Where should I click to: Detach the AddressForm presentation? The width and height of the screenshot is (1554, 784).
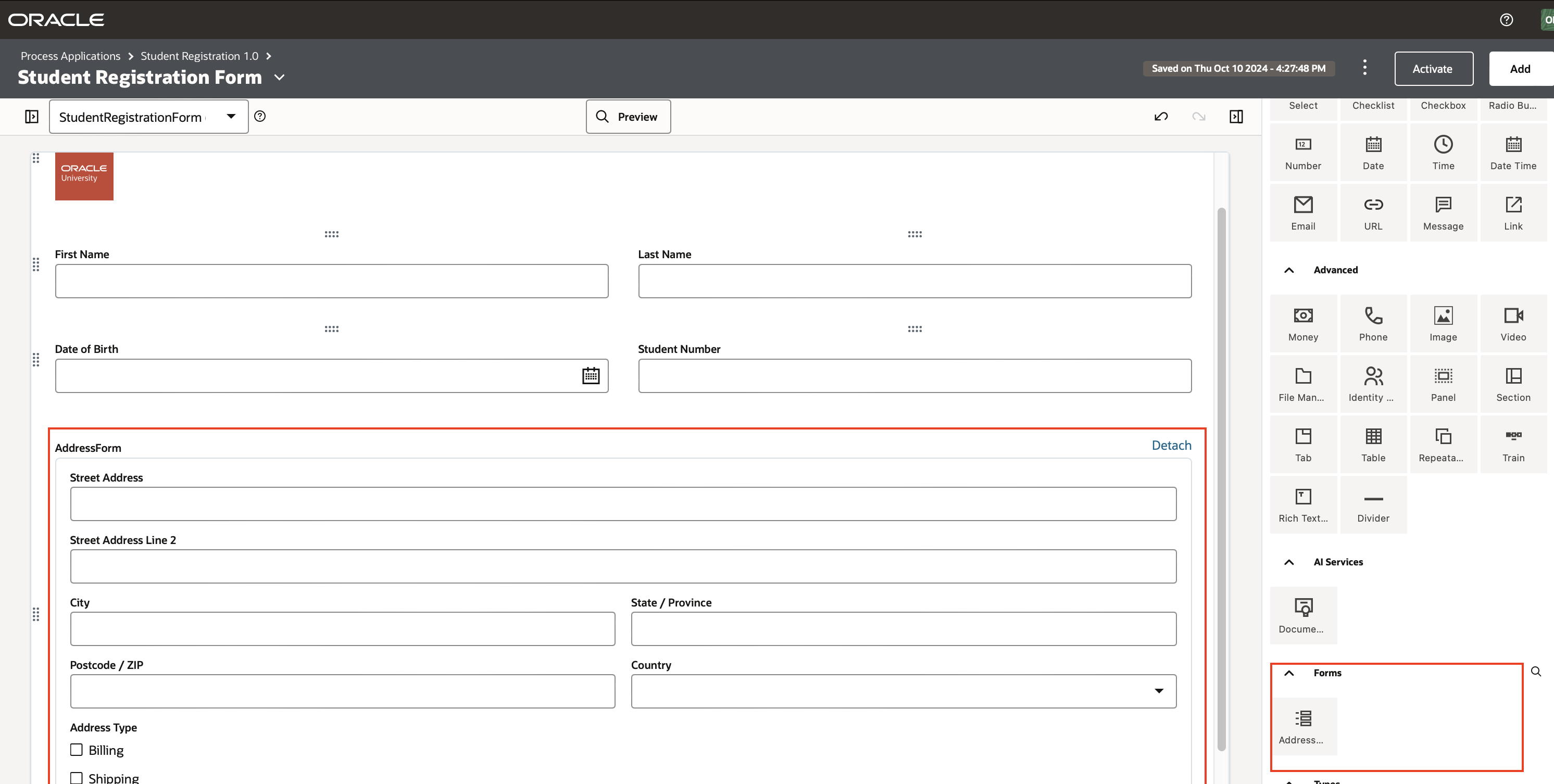pos(1171,445)
